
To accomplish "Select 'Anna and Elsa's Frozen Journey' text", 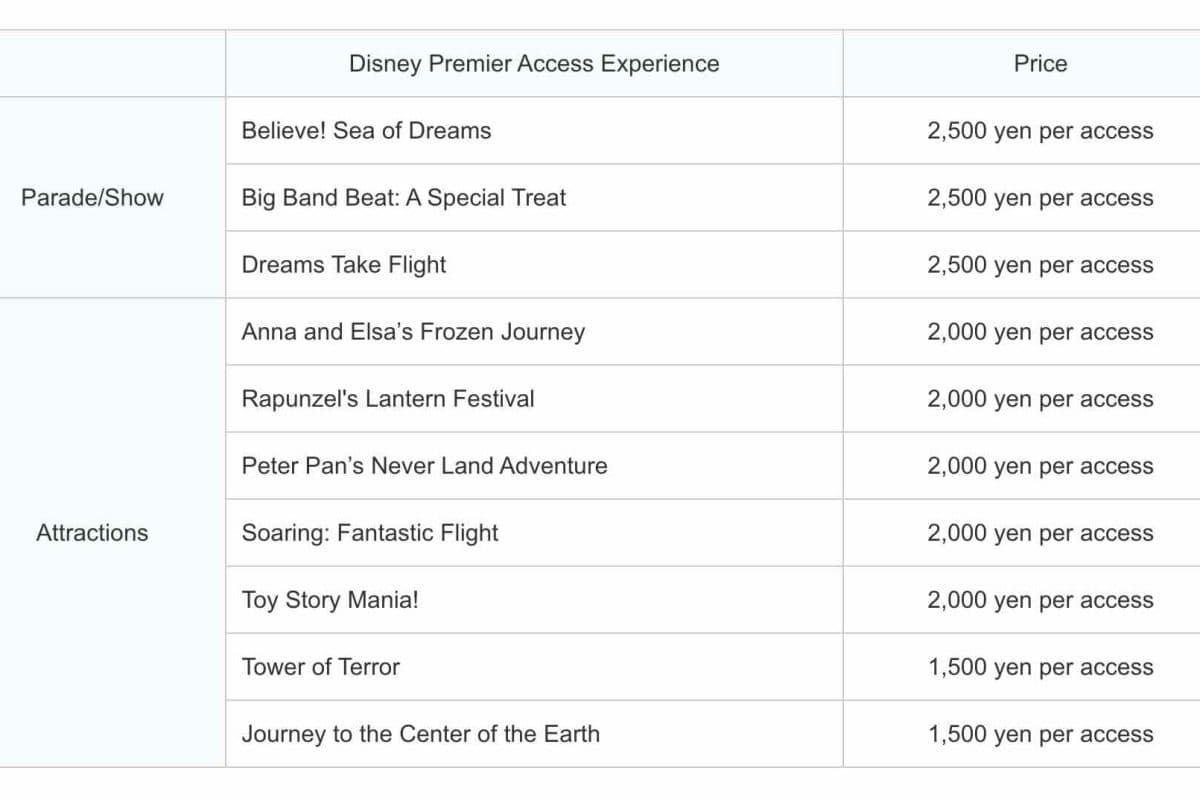I will point(413,332).
